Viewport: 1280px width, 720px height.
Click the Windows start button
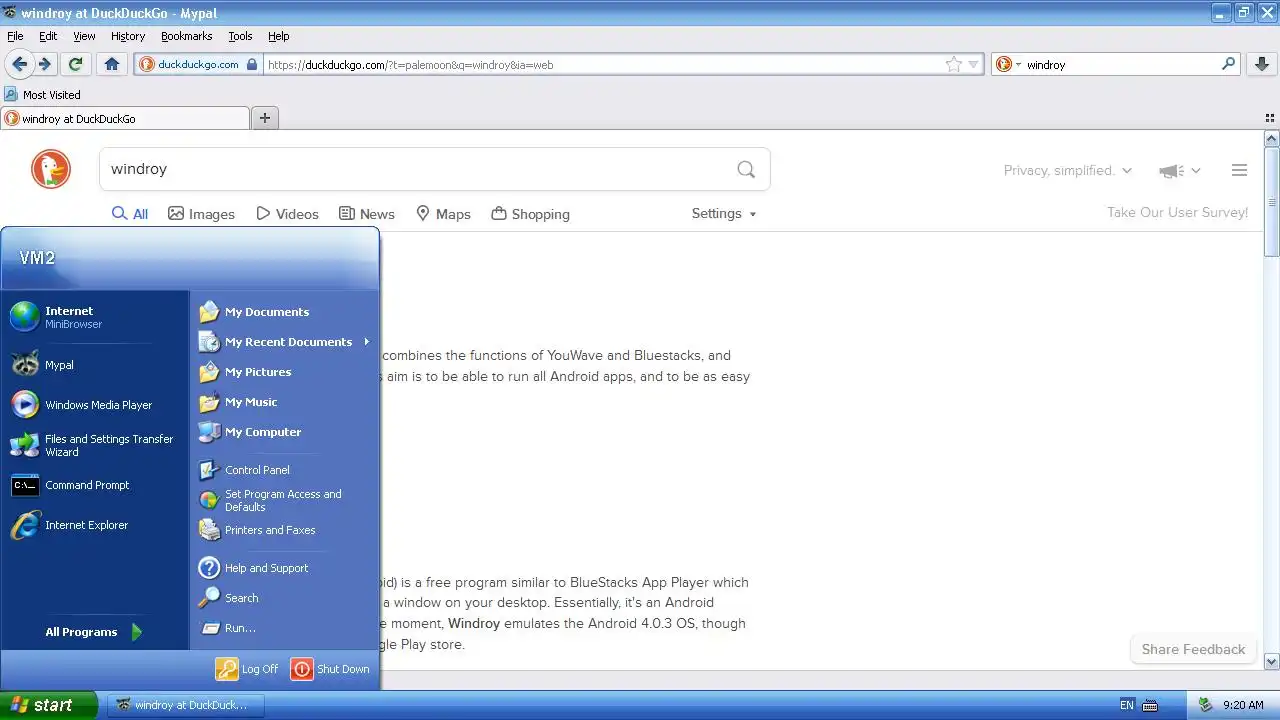(49, 705)
